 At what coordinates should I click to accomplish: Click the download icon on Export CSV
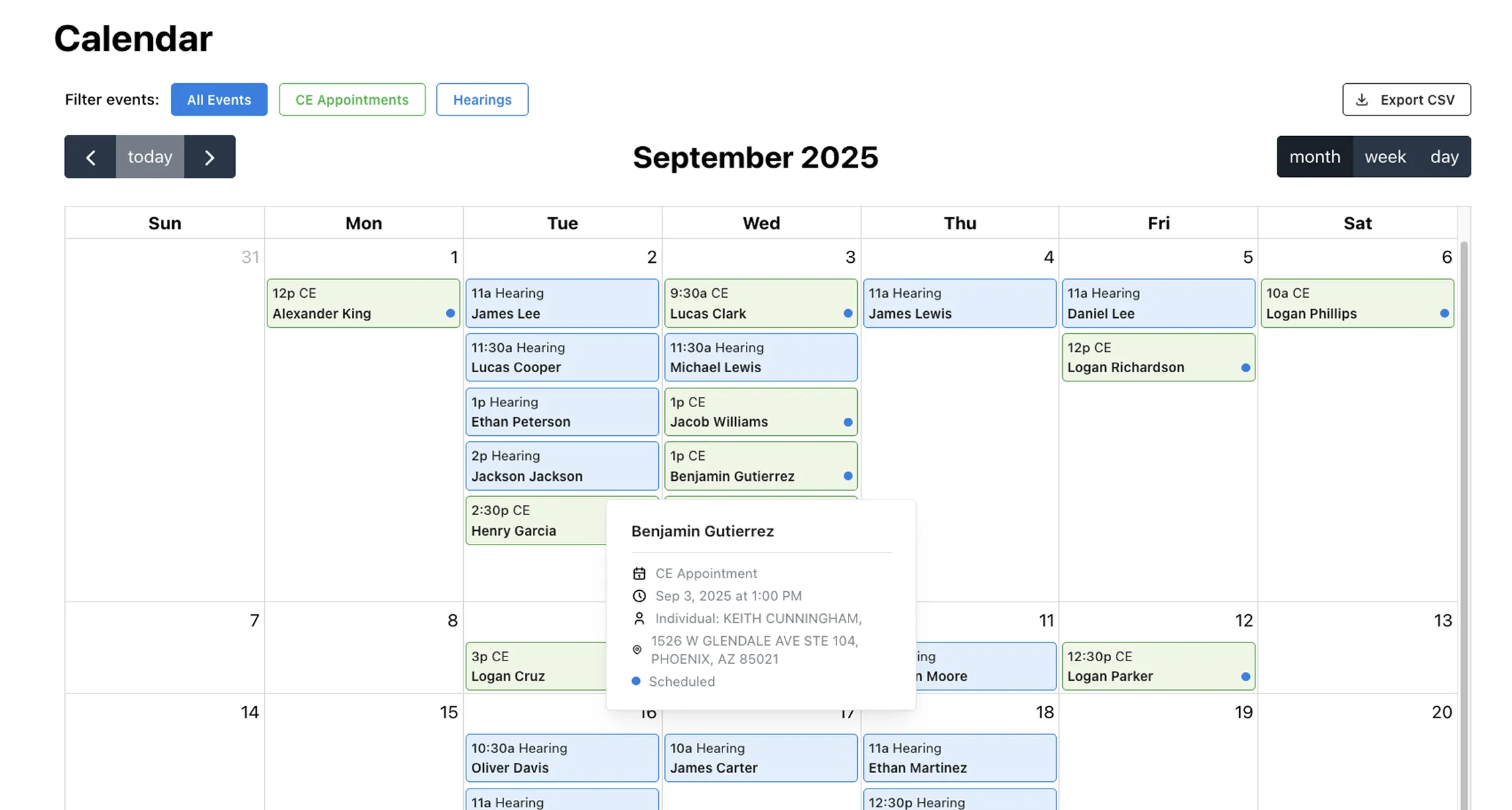pos(1362,99)
